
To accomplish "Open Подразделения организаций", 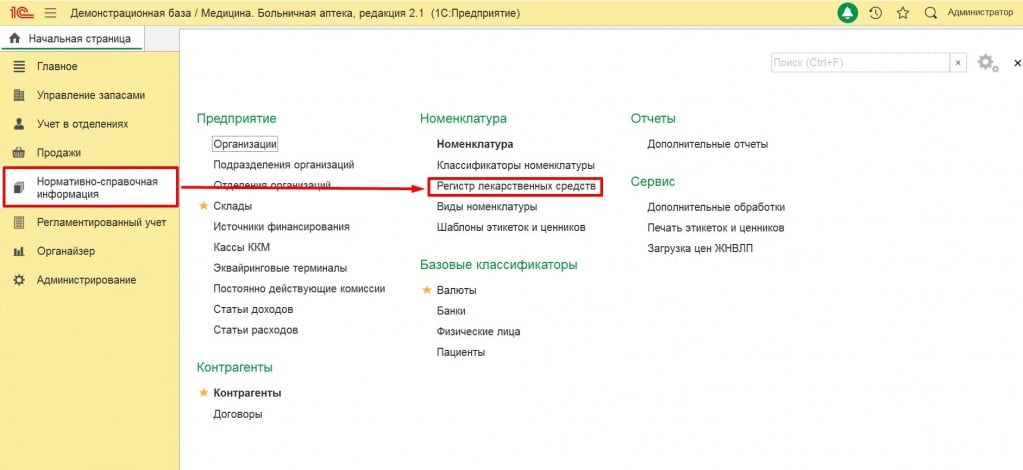I will 284,165.
